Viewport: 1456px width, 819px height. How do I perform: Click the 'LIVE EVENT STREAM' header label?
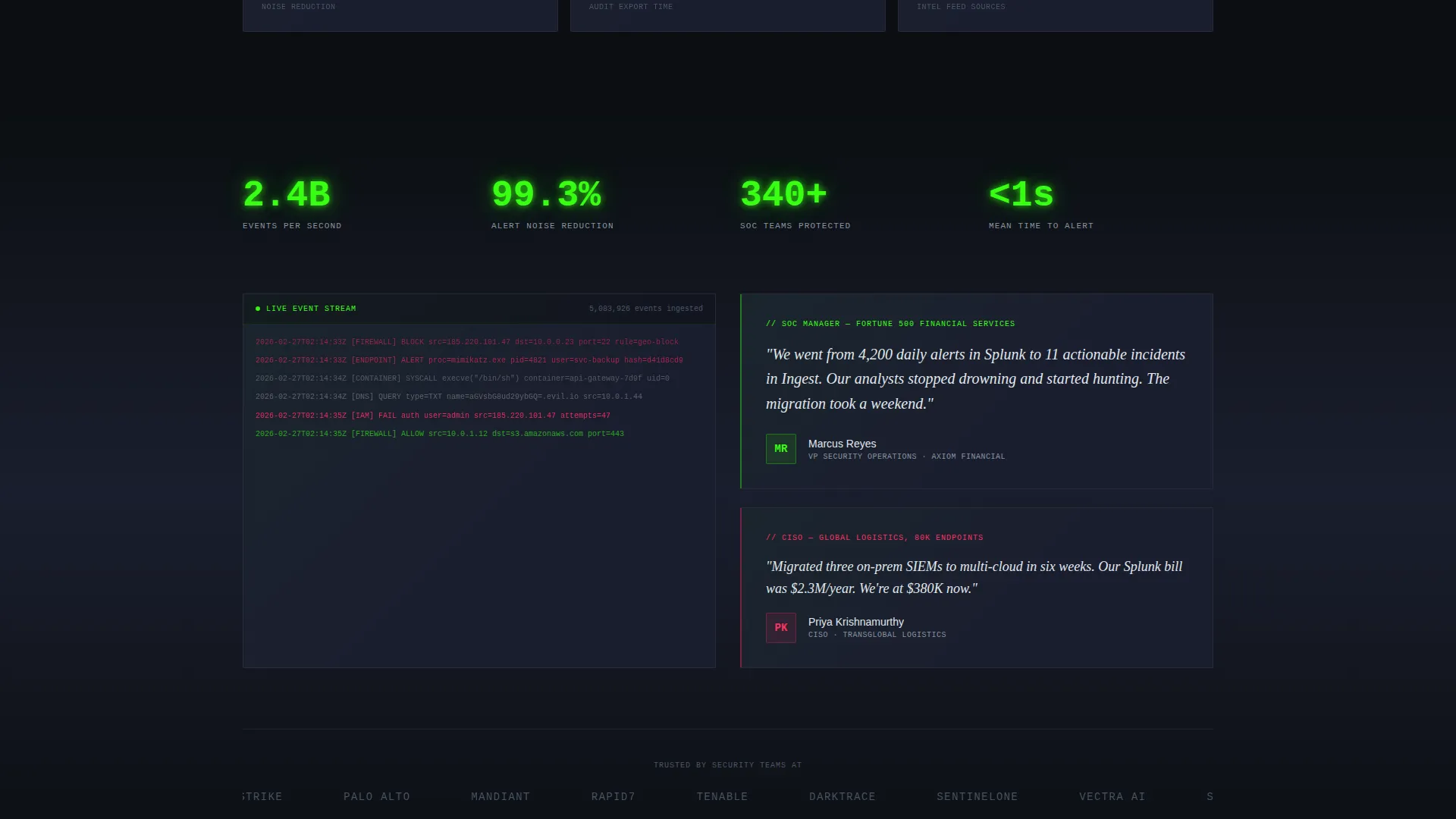coord(311,309)
